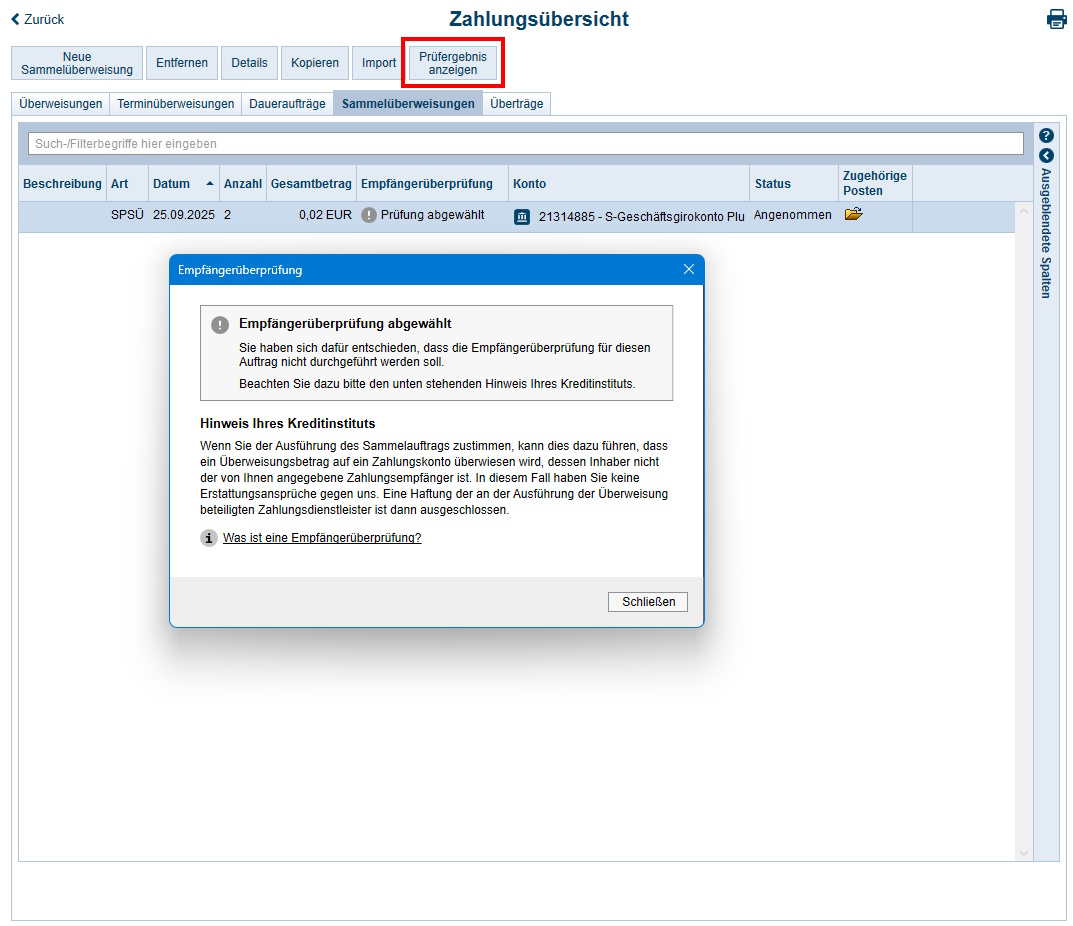Expand the Ausgeblendete Spalten side panel

(x=1046, y=156)
